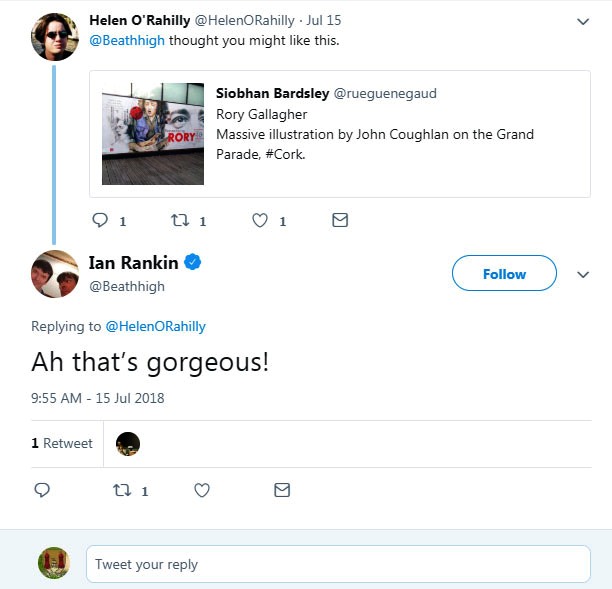This screenshot has width=612, height=589.
Task: Open the dropdown chevron next to Follow
Action: 584,275
